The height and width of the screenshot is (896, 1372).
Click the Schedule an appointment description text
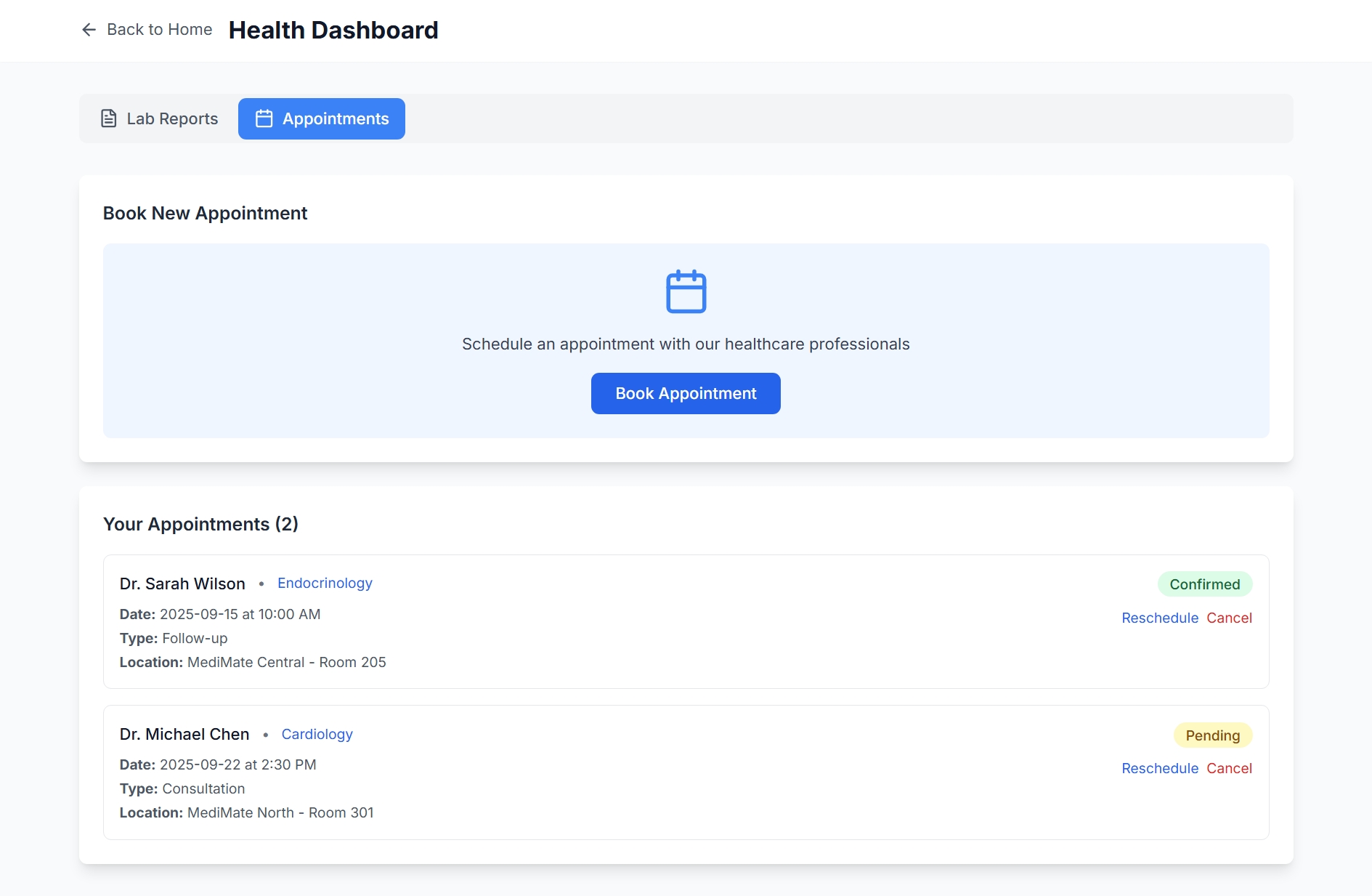pos(686,344)
